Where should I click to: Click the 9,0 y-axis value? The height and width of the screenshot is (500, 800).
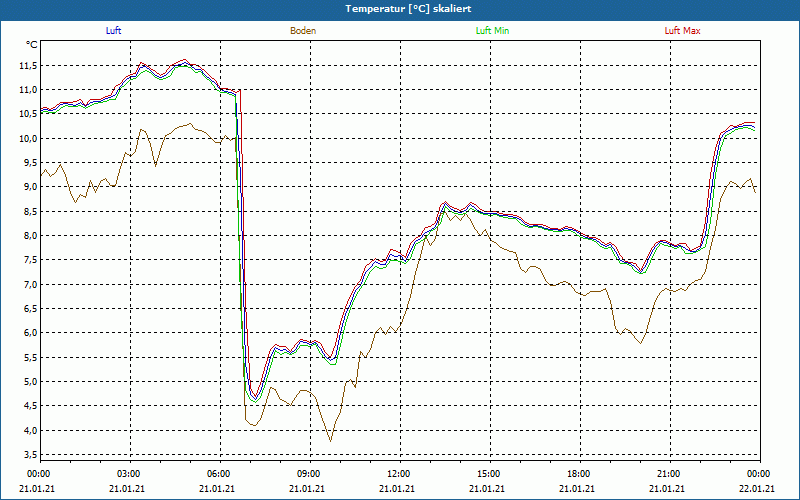(x=30, y=187)
